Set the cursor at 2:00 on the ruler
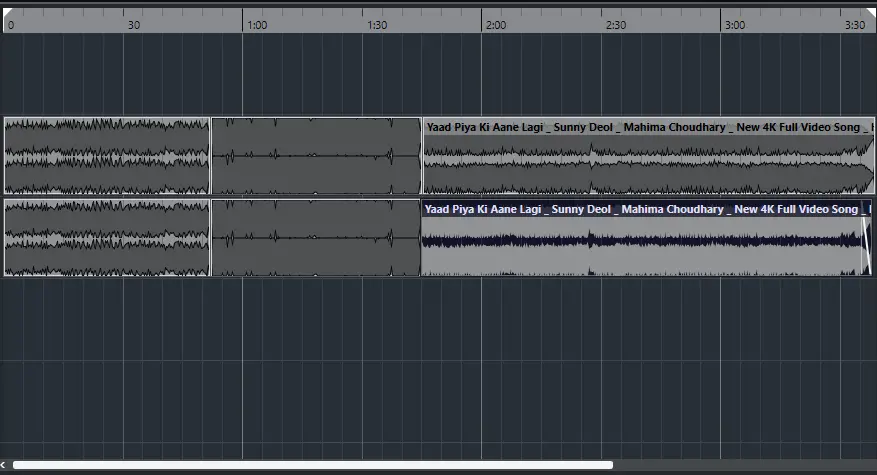 coord(496,25)
